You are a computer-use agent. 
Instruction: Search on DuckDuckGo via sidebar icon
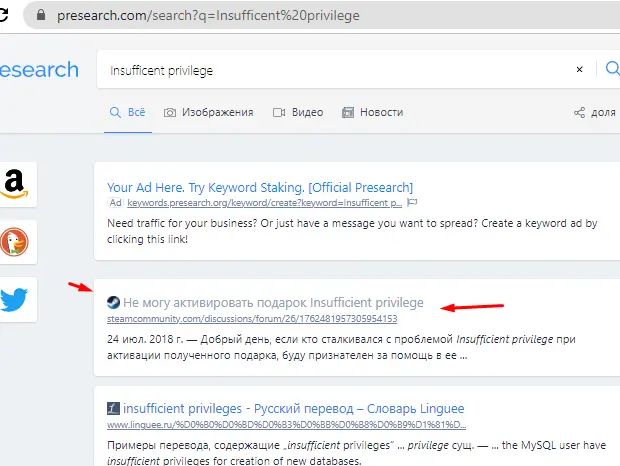pos(15,241)
